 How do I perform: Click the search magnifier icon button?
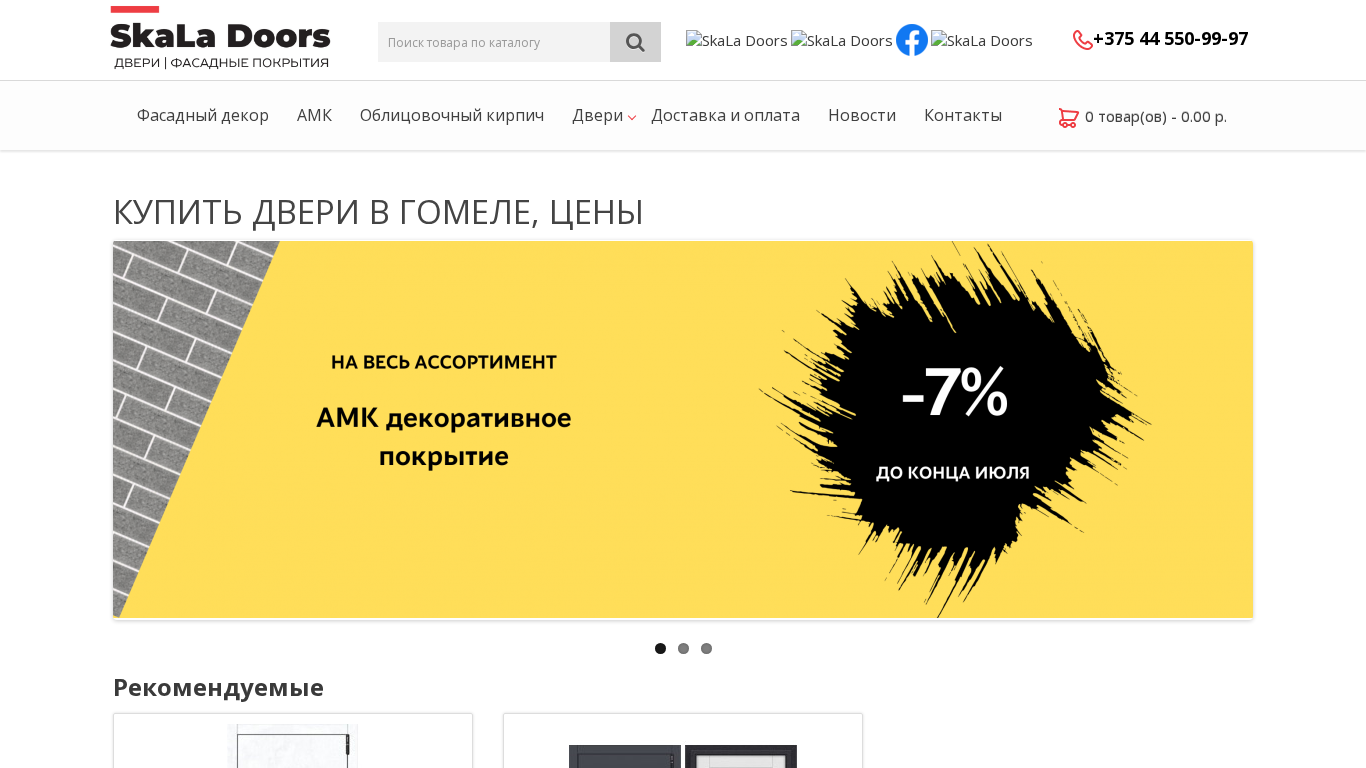pyautogui.click(x=635, y=42)
